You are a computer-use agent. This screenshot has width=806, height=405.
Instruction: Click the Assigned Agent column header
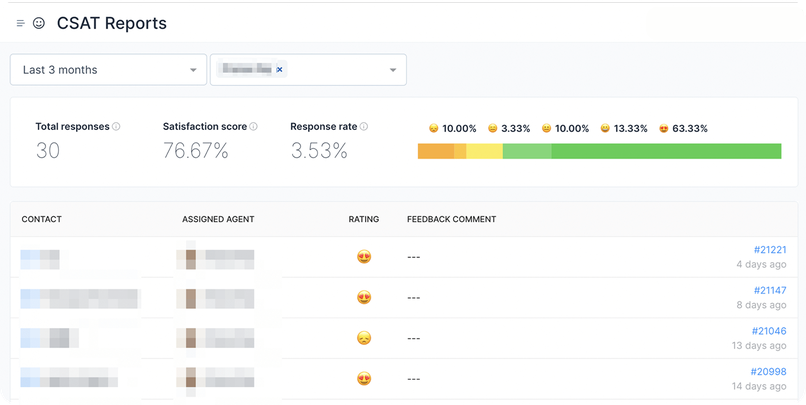click(218, 219)
